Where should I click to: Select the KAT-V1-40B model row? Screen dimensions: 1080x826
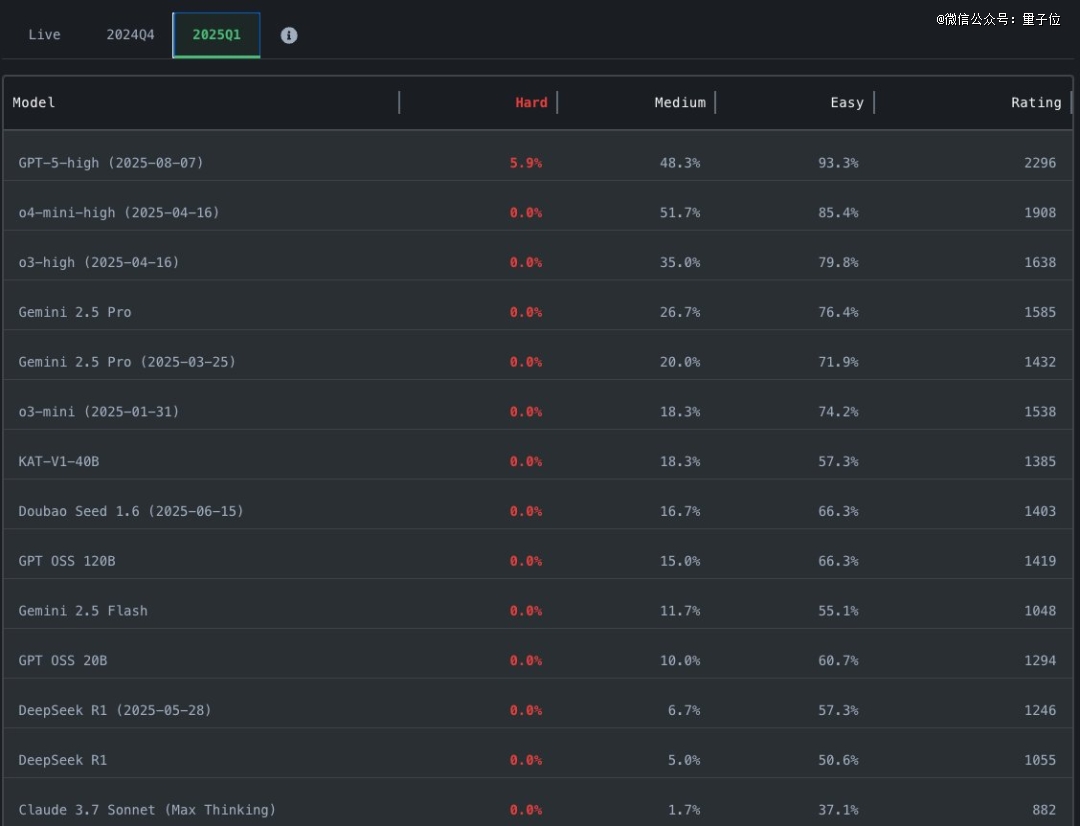(538, 461)
